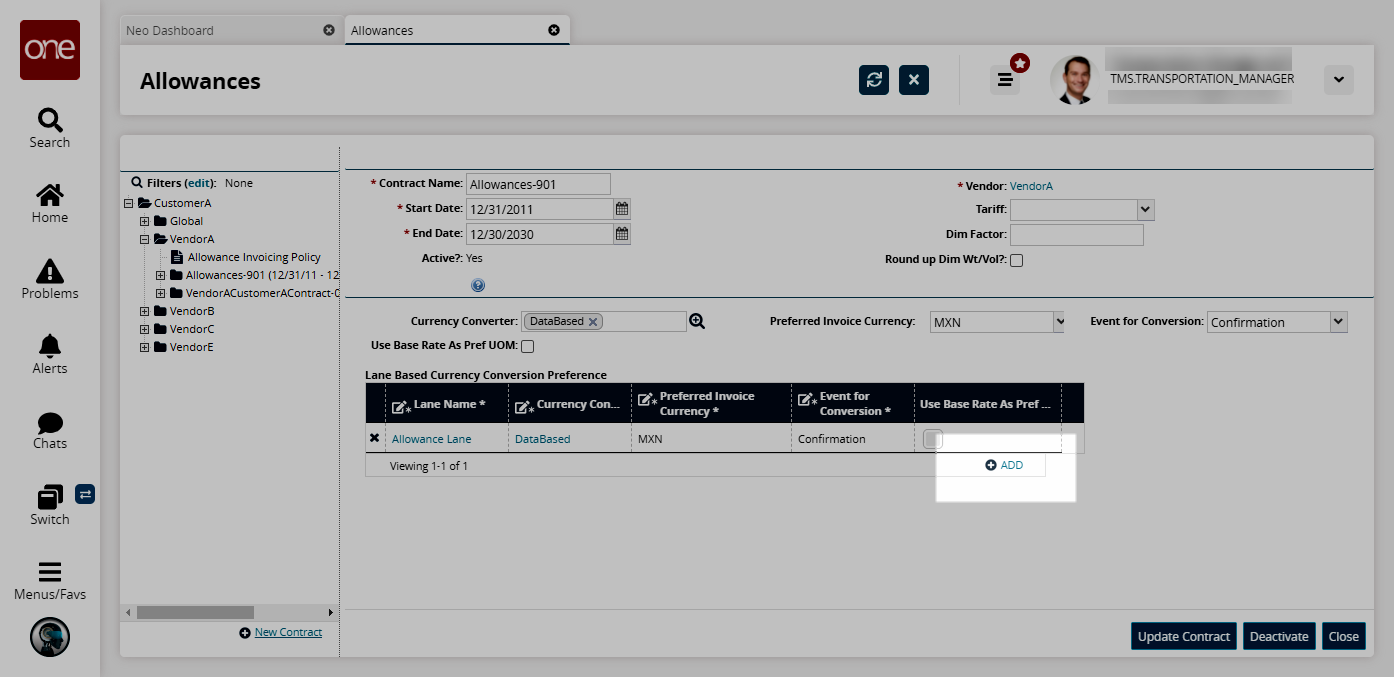Open the Problems warning icon
Screen dimensions: 1394x677
[49, 279]
